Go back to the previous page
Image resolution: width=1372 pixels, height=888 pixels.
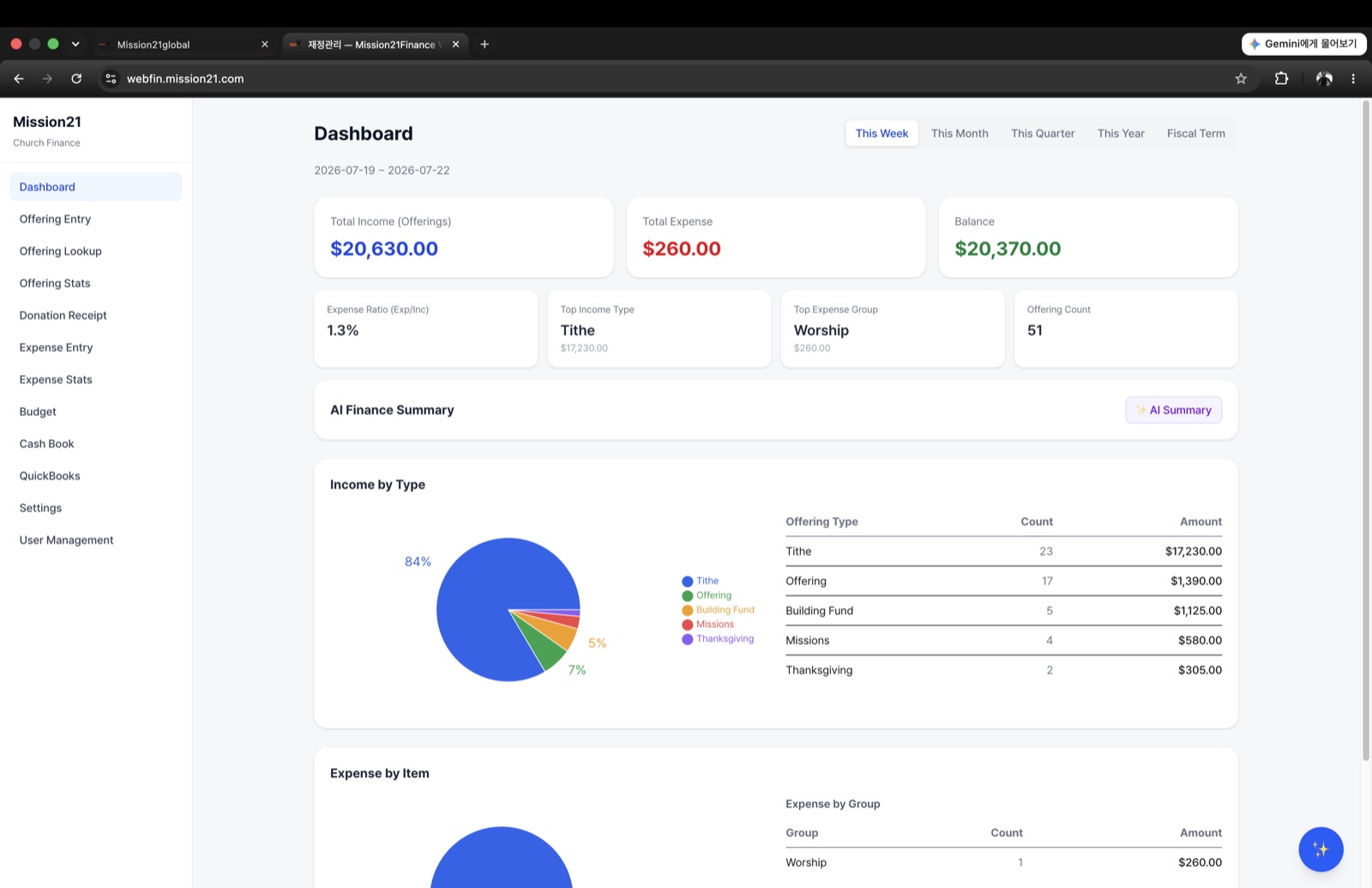tap(19, 79)
